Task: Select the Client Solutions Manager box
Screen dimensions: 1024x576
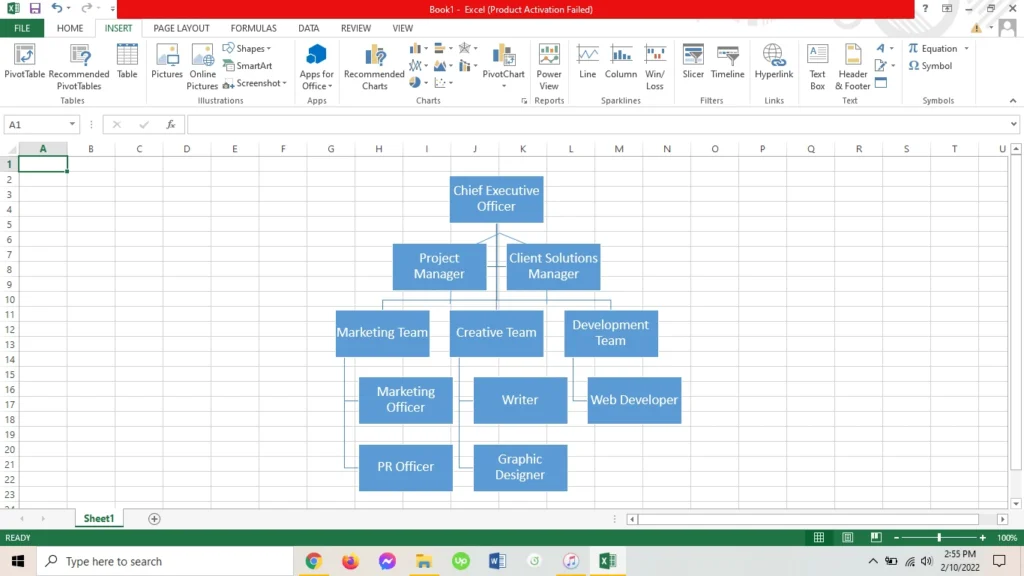Action: pyautogui.click(x=553, y=266)
